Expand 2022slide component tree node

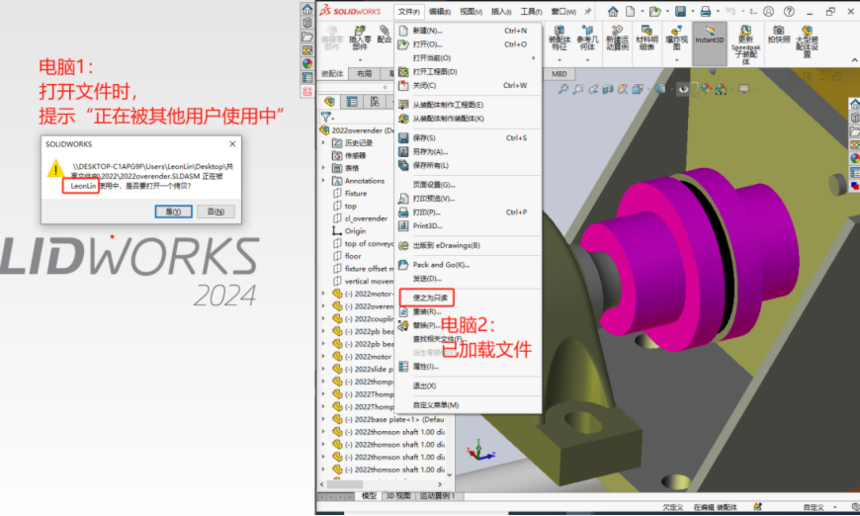coord(324,369)
